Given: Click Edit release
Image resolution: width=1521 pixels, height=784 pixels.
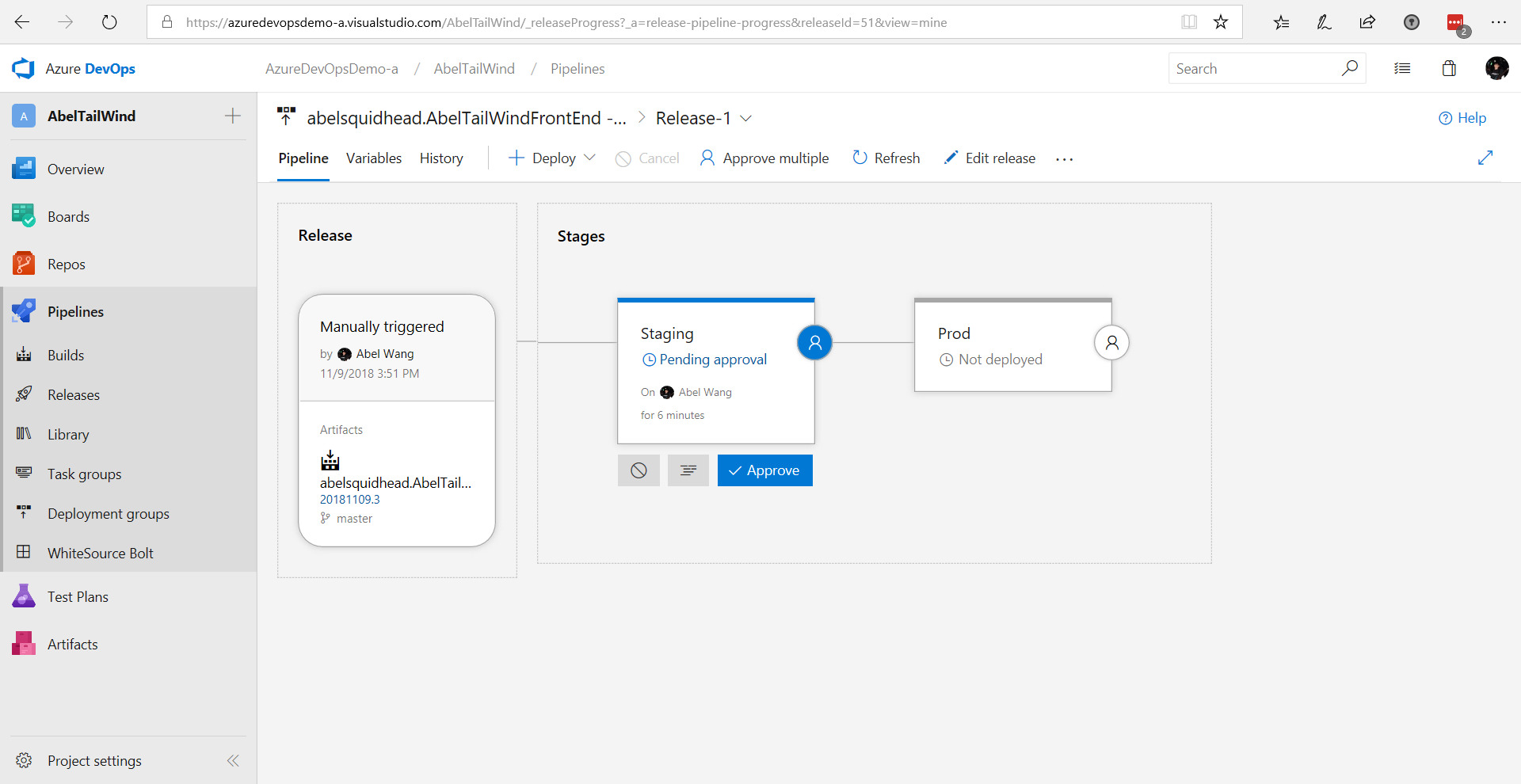Looking at the screenshot, I should 989,158.
